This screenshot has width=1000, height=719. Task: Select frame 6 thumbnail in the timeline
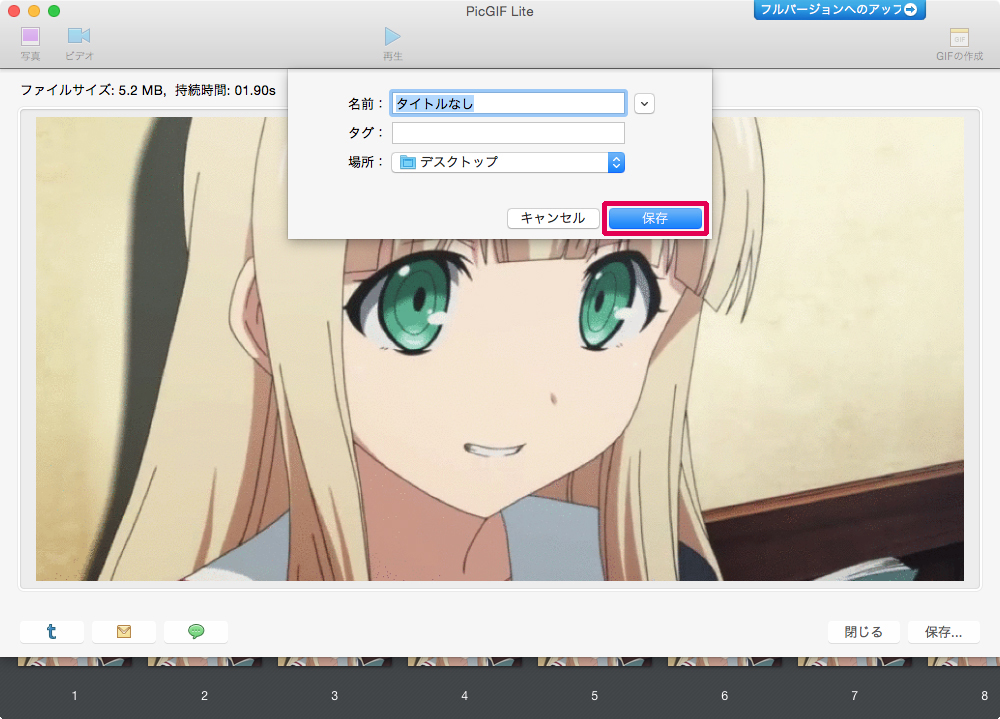725,662
